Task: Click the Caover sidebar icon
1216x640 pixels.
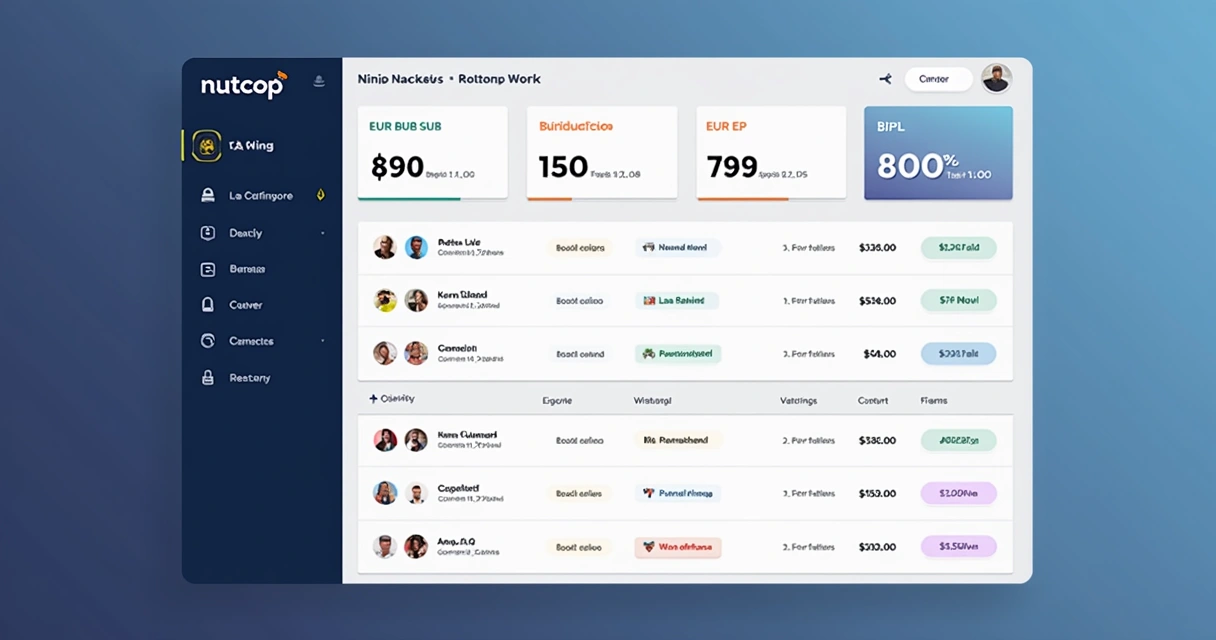Action: [x=208, y=305]
